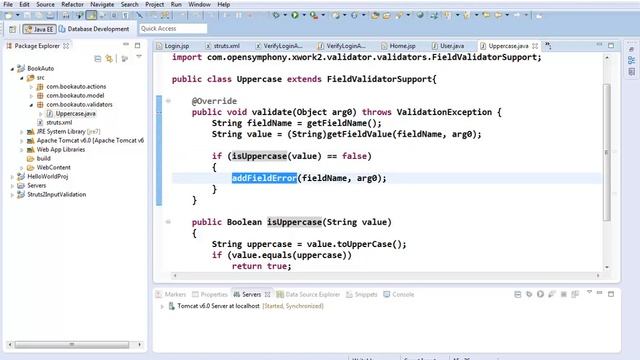The width and height of the screenshot is (640, 360).
Task: Open the Project menu
Action: pyautogui.click(x=154, y=4)
